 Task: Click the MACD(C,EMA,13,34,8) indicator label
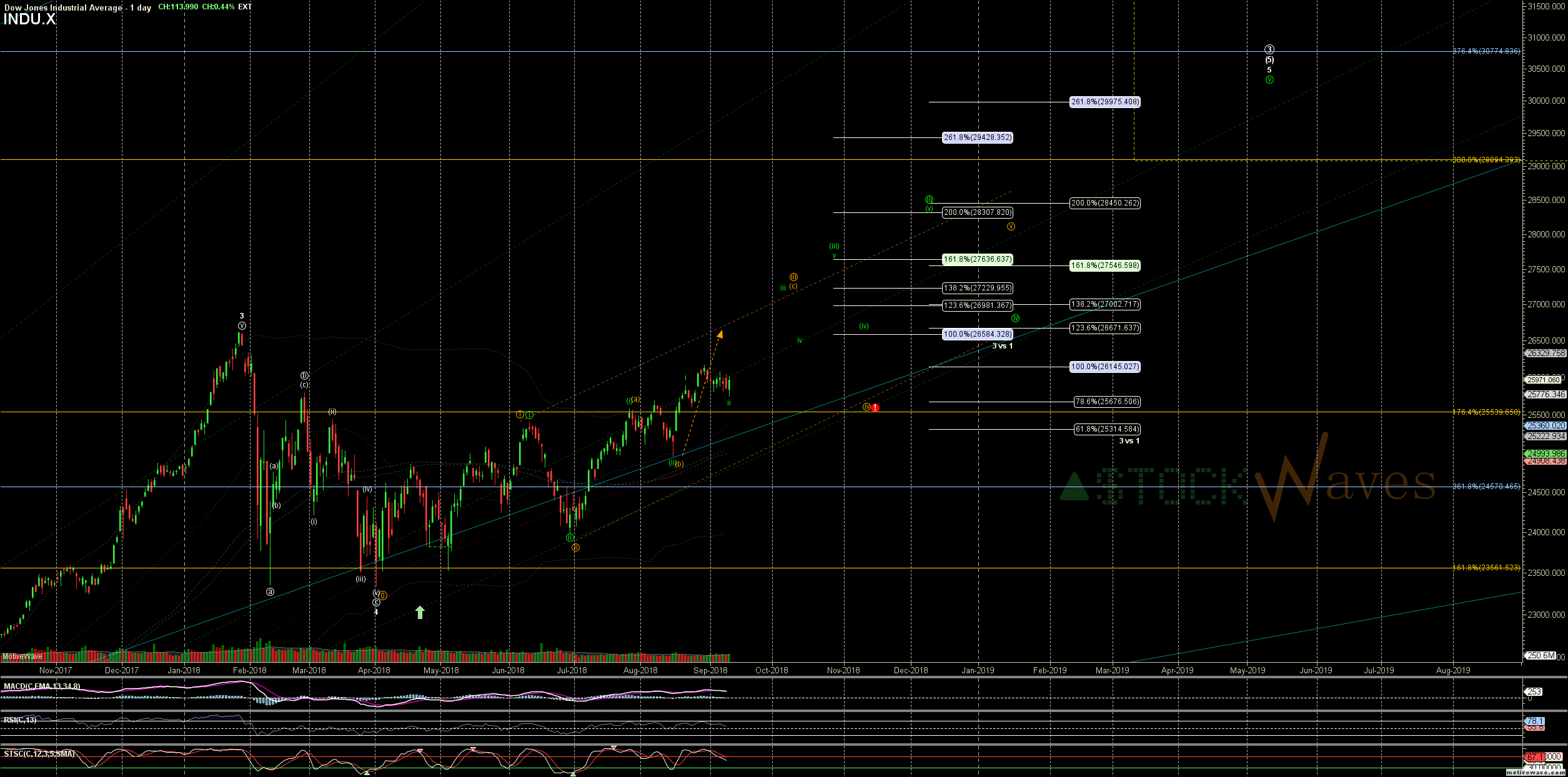[42, 686]
